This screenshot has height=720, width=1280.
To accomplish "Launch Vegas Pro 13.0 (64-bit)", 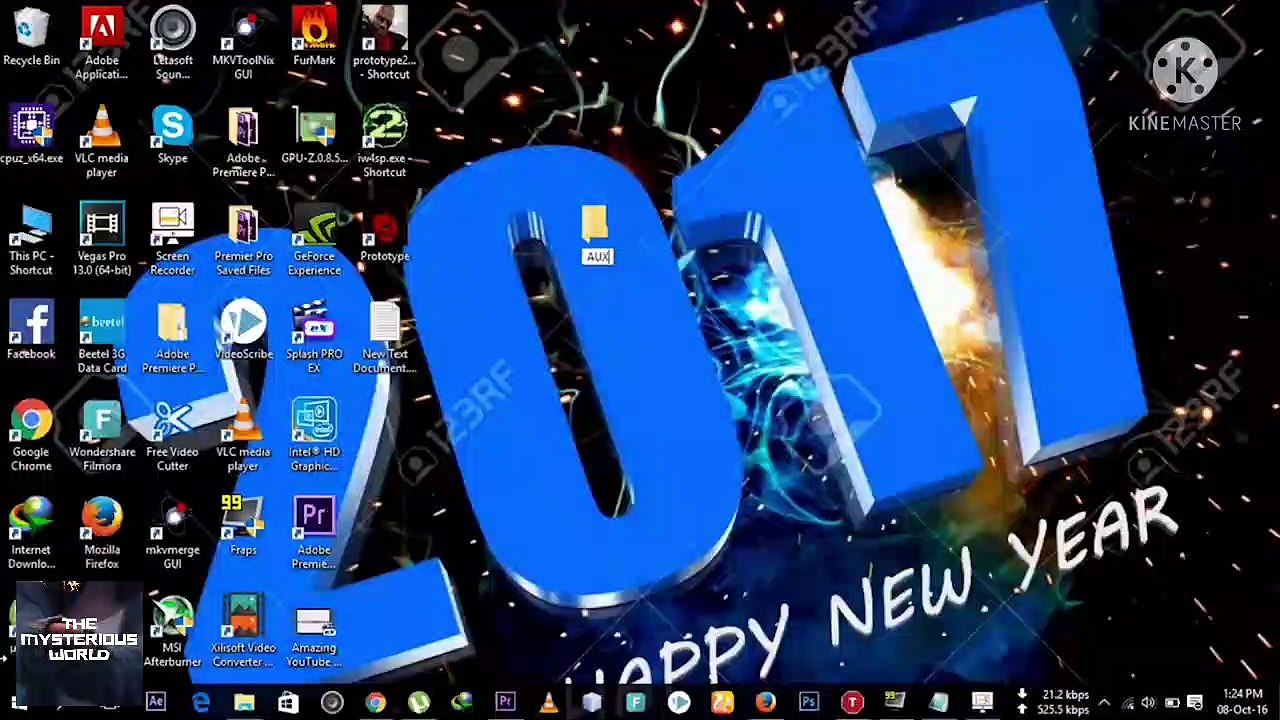I will pyautogui.click(x=102, y=240).
